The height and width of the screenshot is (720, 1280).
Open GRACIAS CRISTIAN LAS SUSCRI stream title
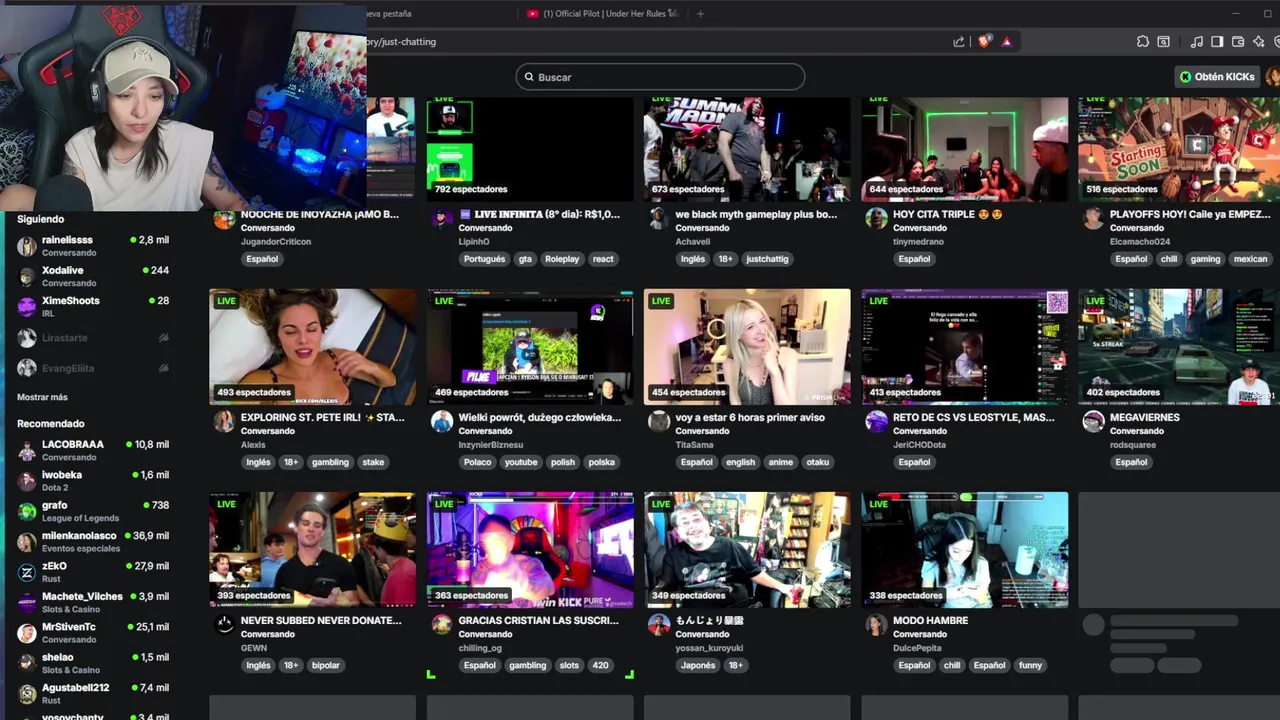pyautogui.click(x=538, y=620)
